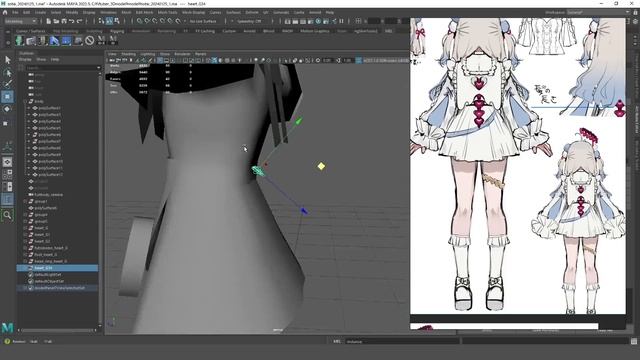Toggle the Snap to Grids magnet icon
The image size is (640, 360).
tap(140, 21)
